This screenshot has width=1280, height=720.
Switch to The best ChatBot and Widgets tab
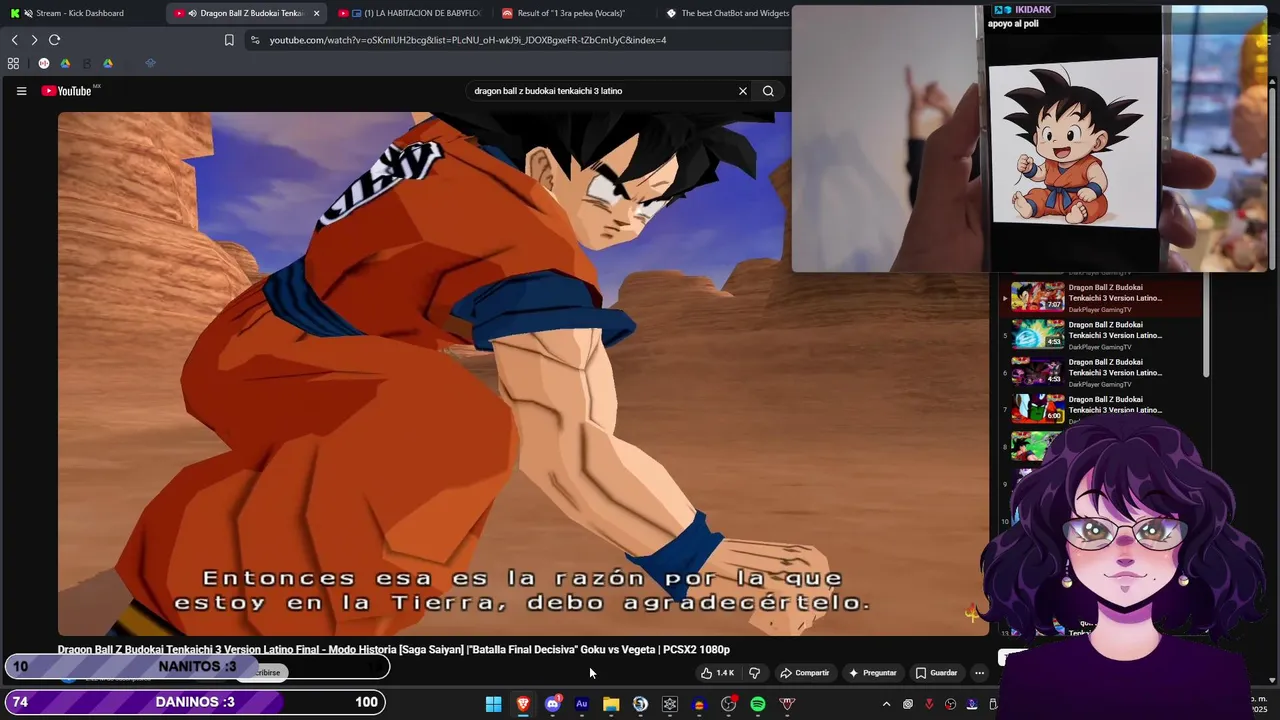727,13
